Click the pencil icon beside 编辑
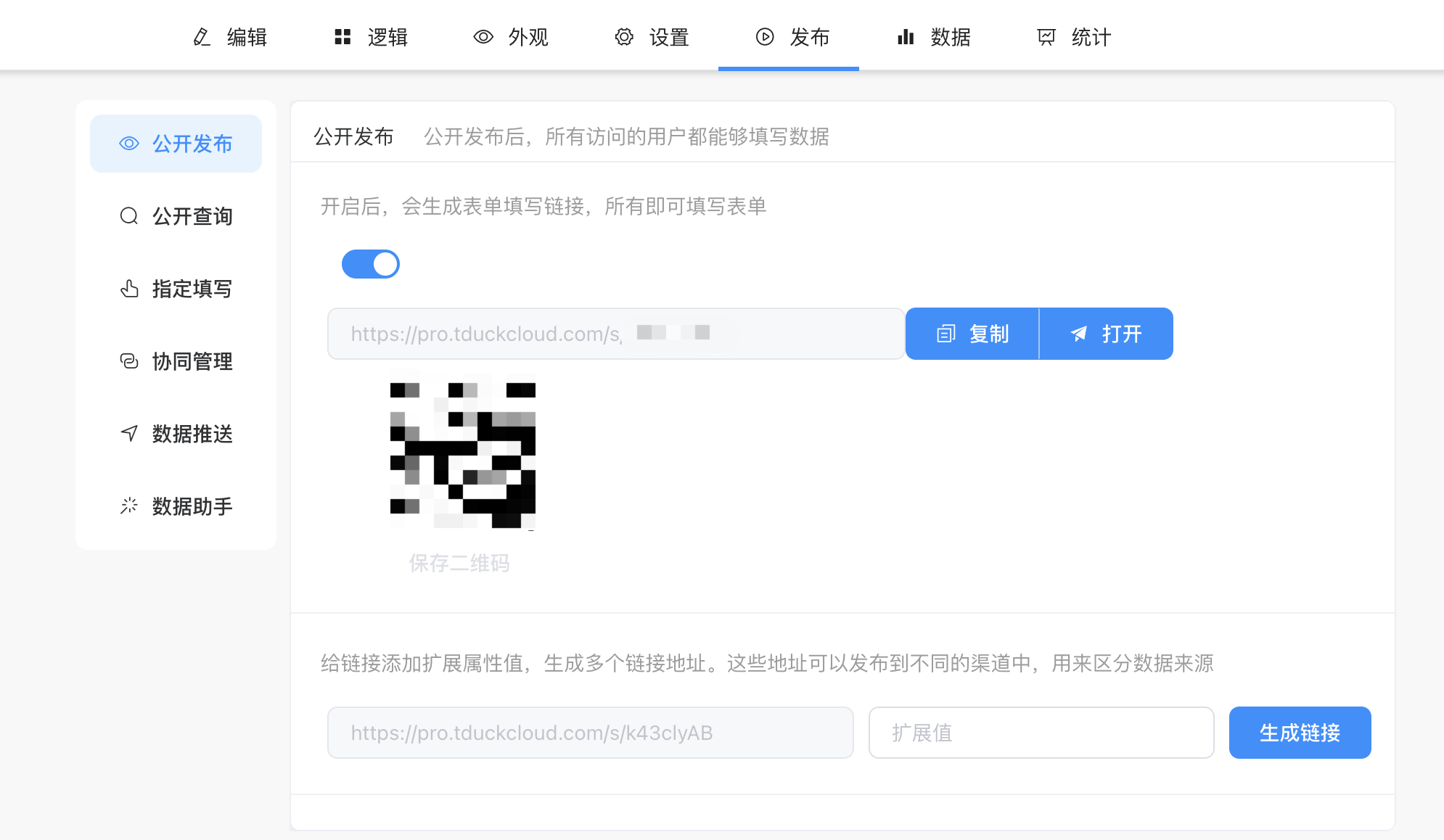 tap(202, 37)
